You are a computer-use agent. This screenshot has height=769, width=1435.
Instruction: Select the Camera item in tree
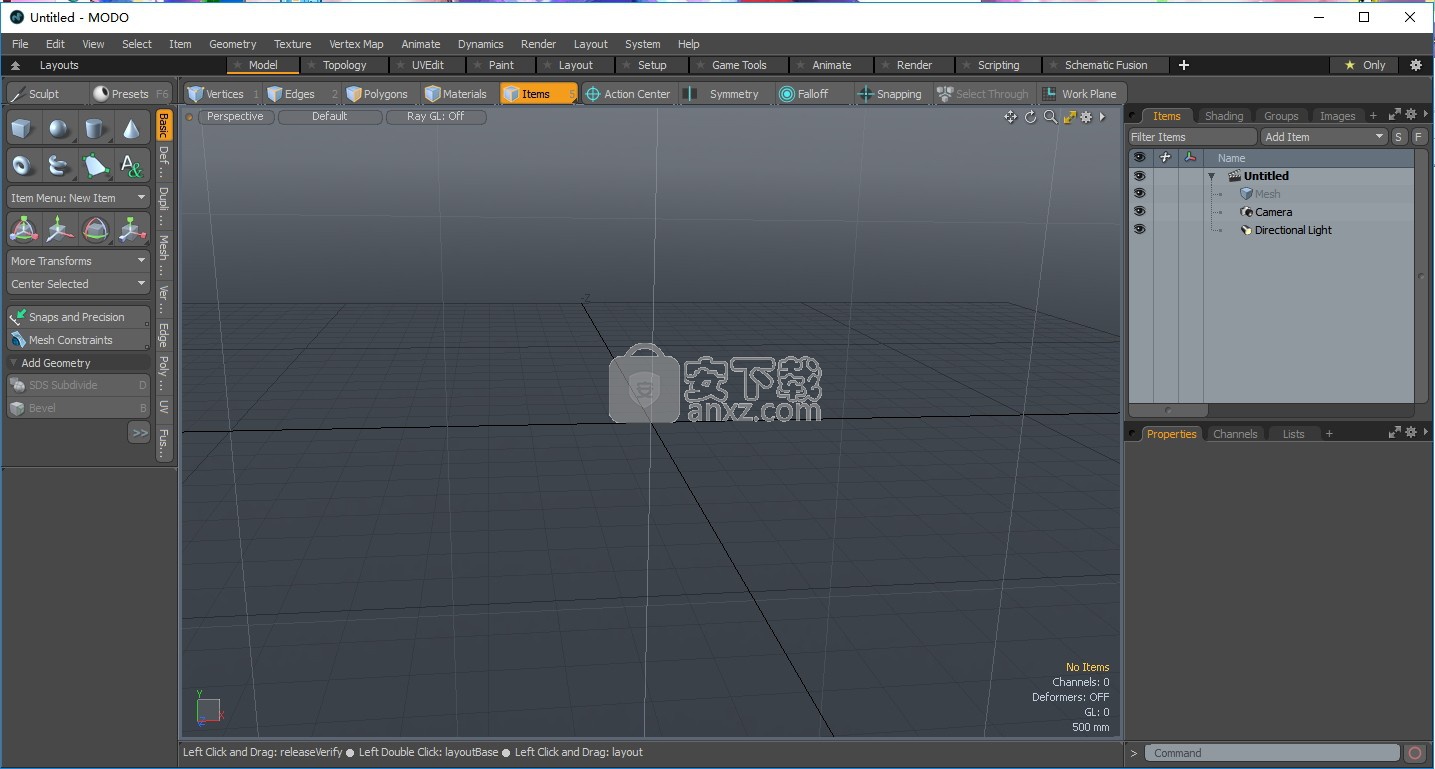[x=1273, y=212]
